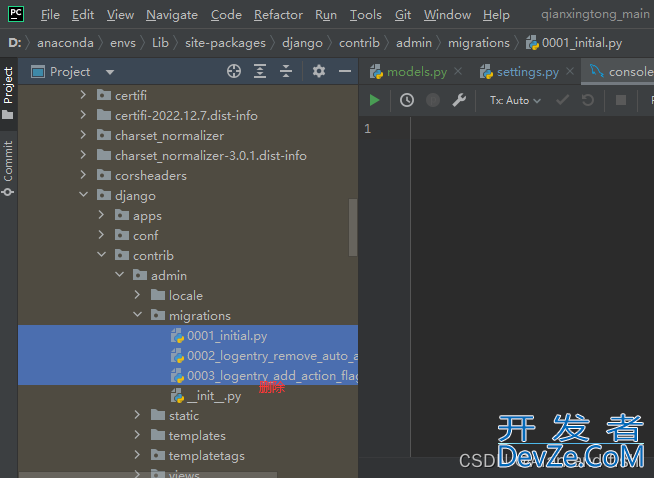Open console settings wrench icon
654x478 pixels.
(x=459, y=100)
